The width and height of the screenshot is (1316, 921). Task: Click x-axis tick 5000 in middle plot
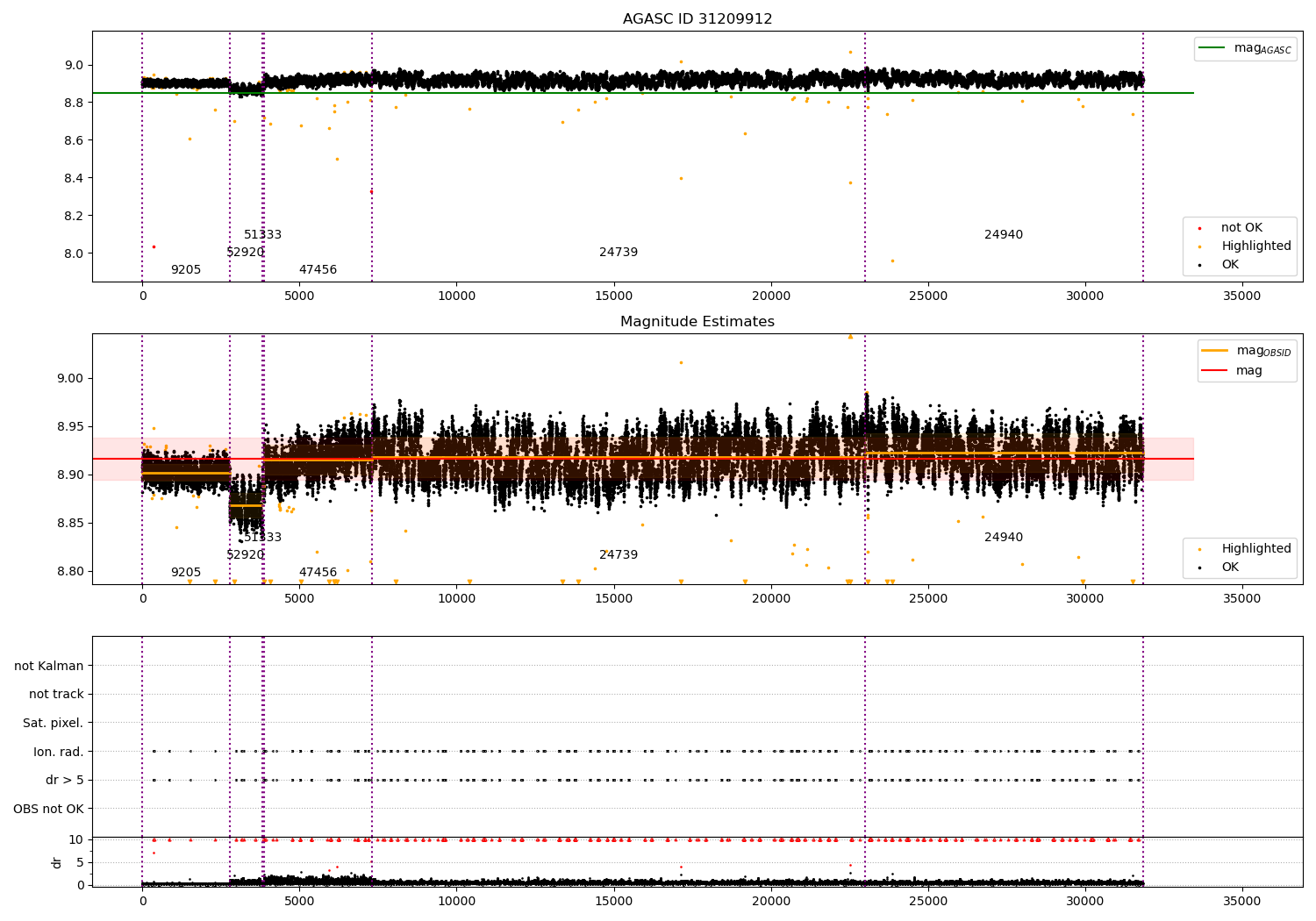pos(299,598)
